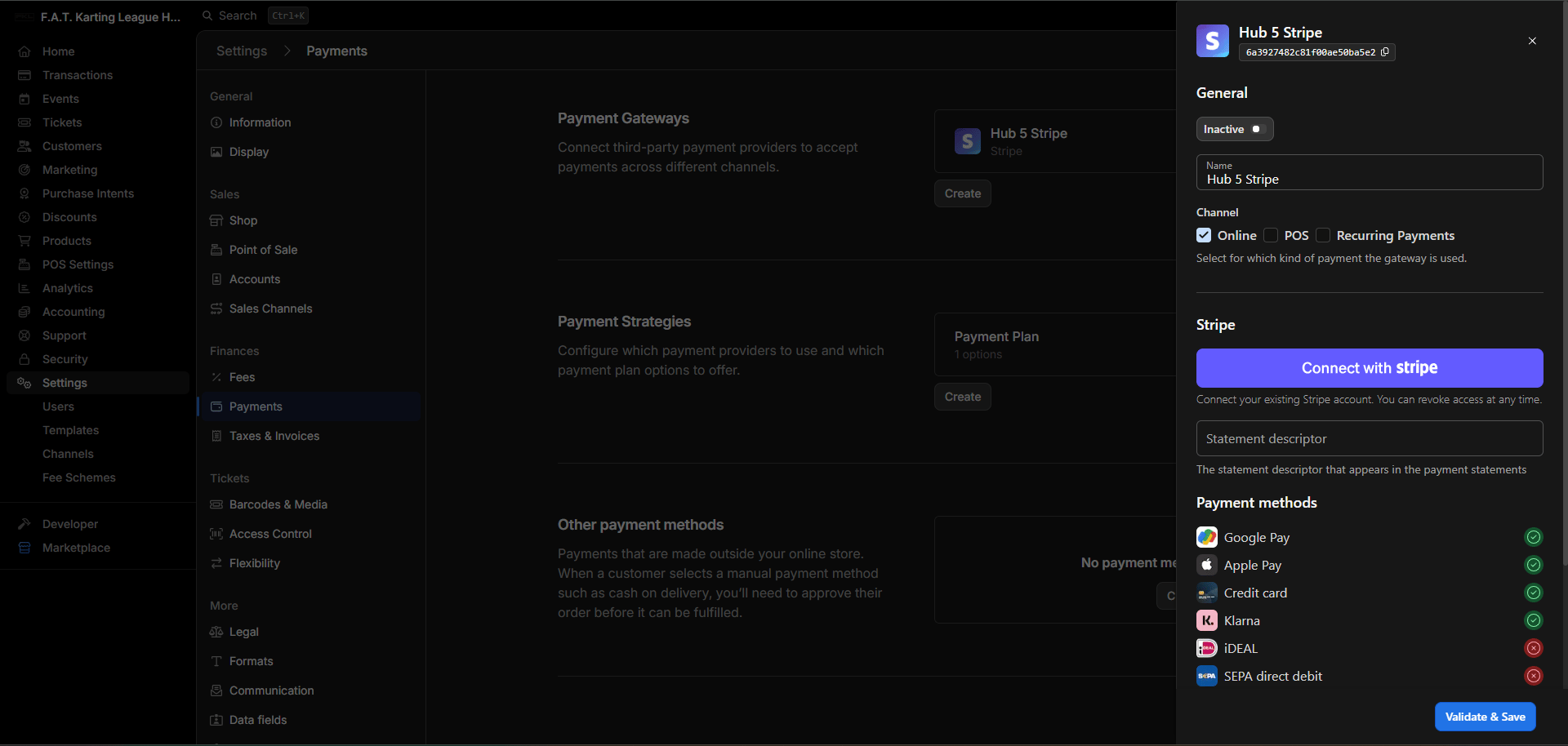Click Create under Payment Gateways
Screen dimensions: 1568x746
coord(963,193)
